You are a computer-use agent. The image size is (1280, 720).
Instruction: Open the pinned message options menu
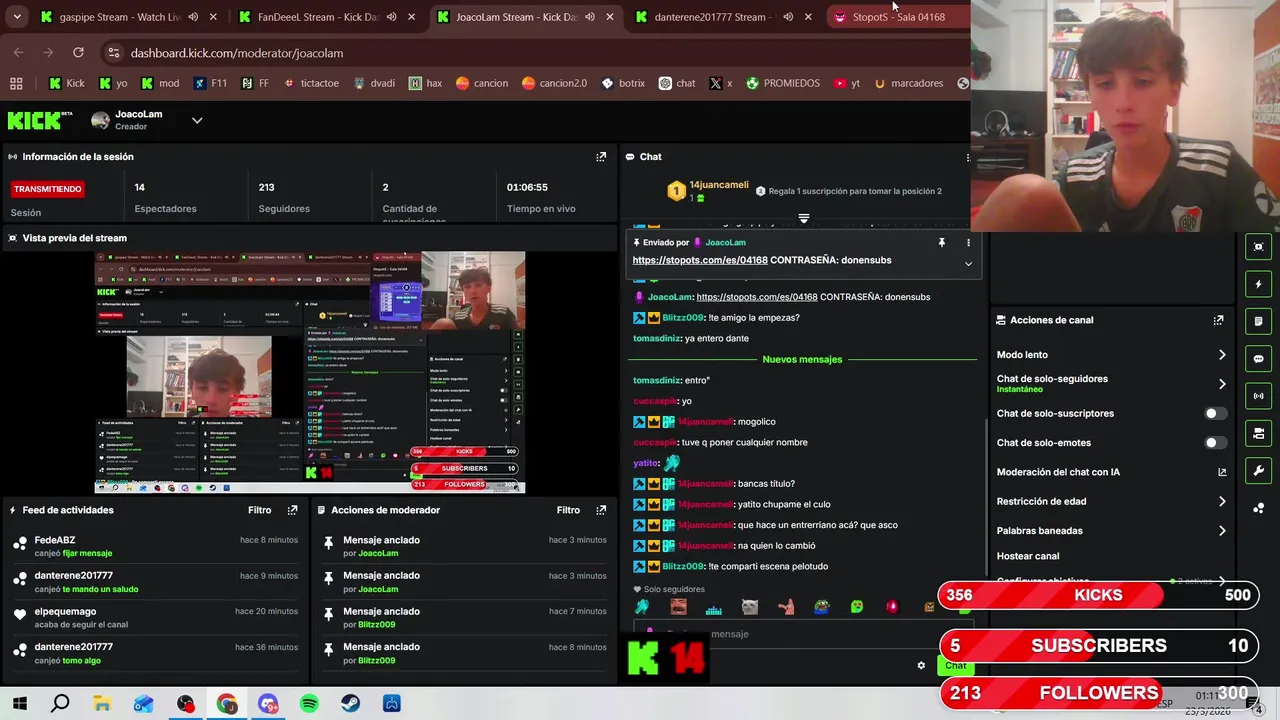[x=968, y=242]
